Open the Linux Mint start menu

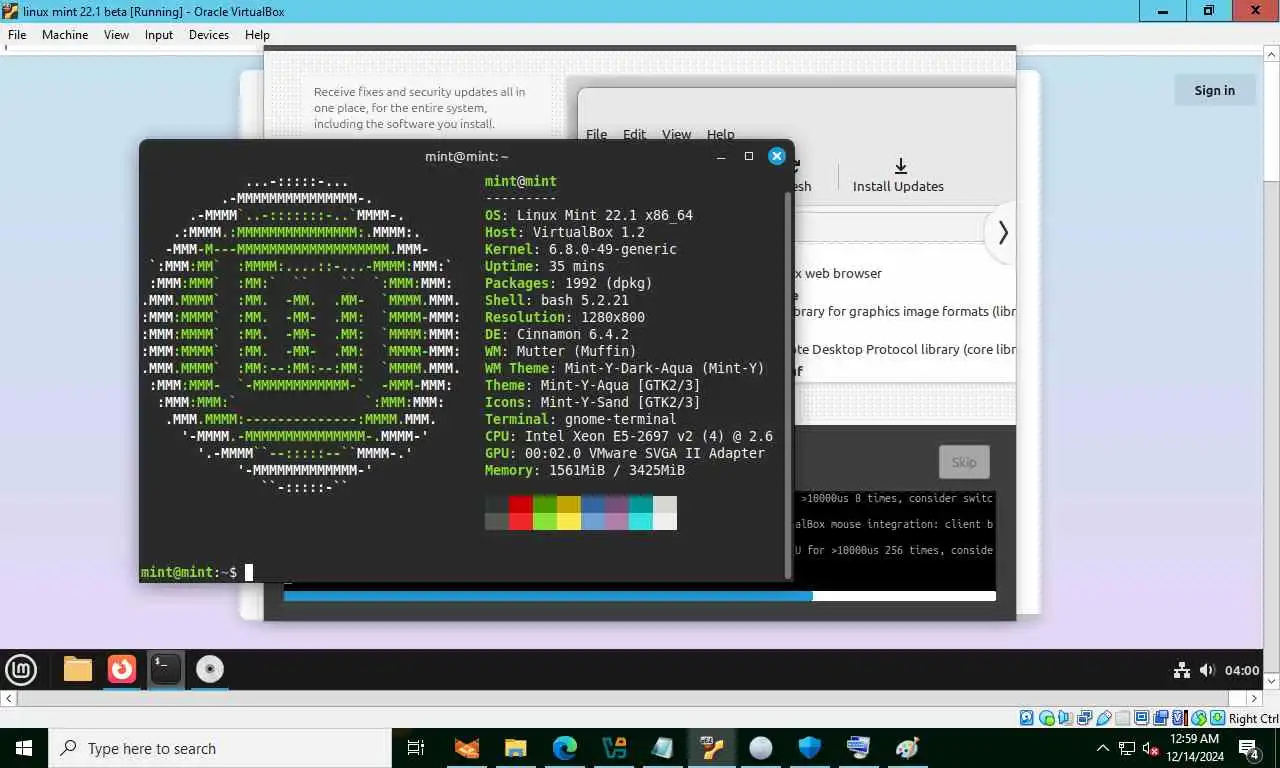21,669
